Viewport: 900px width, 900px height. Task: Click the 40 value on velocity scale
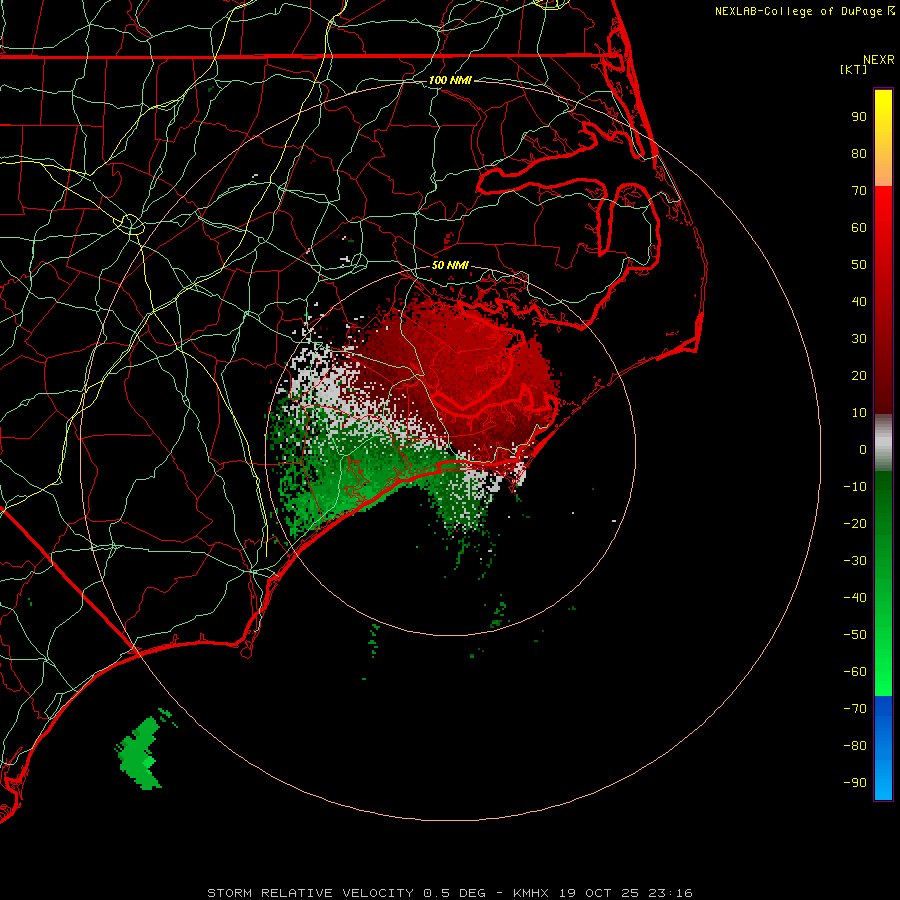[x=859, y=302]
